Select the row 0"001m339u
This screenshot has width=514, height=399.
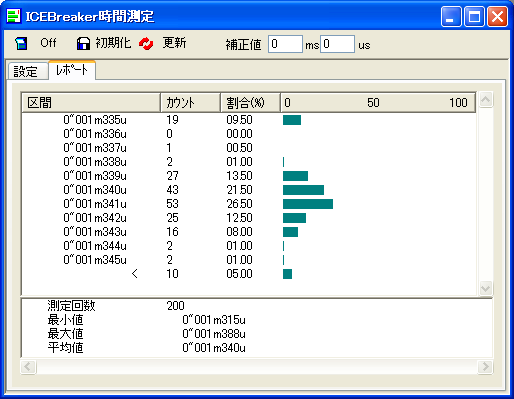(248, 176)
